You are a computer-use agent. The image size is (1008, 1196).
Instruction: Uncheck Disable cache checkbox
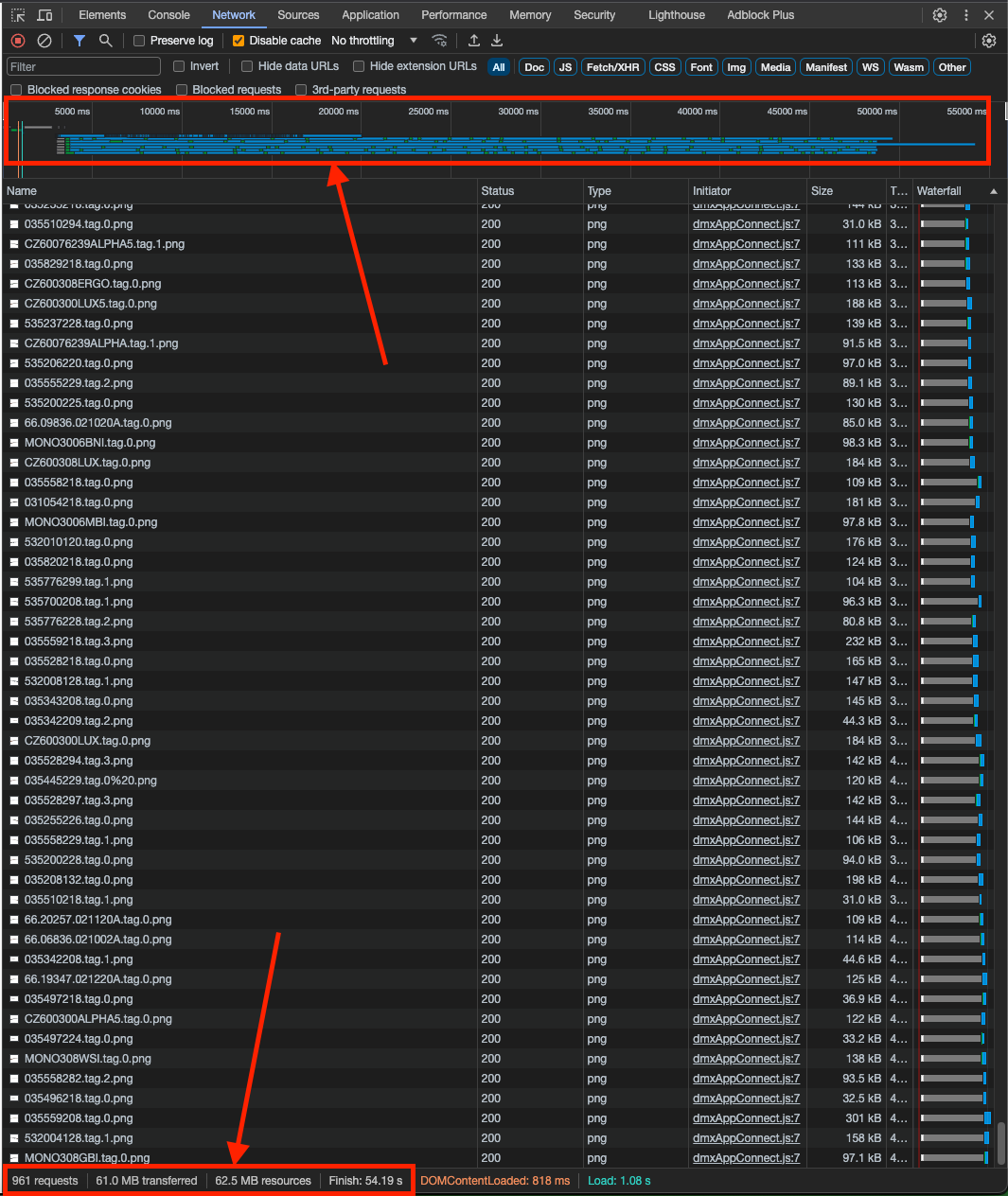[x=239, y=41]
